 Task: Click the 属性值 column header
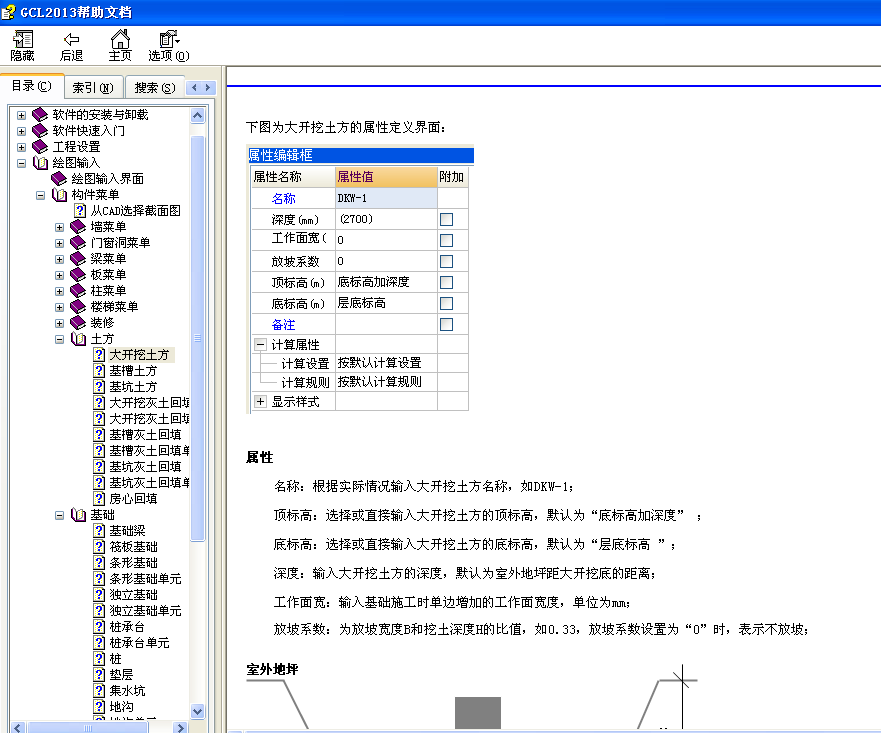(x=386, y=177)
